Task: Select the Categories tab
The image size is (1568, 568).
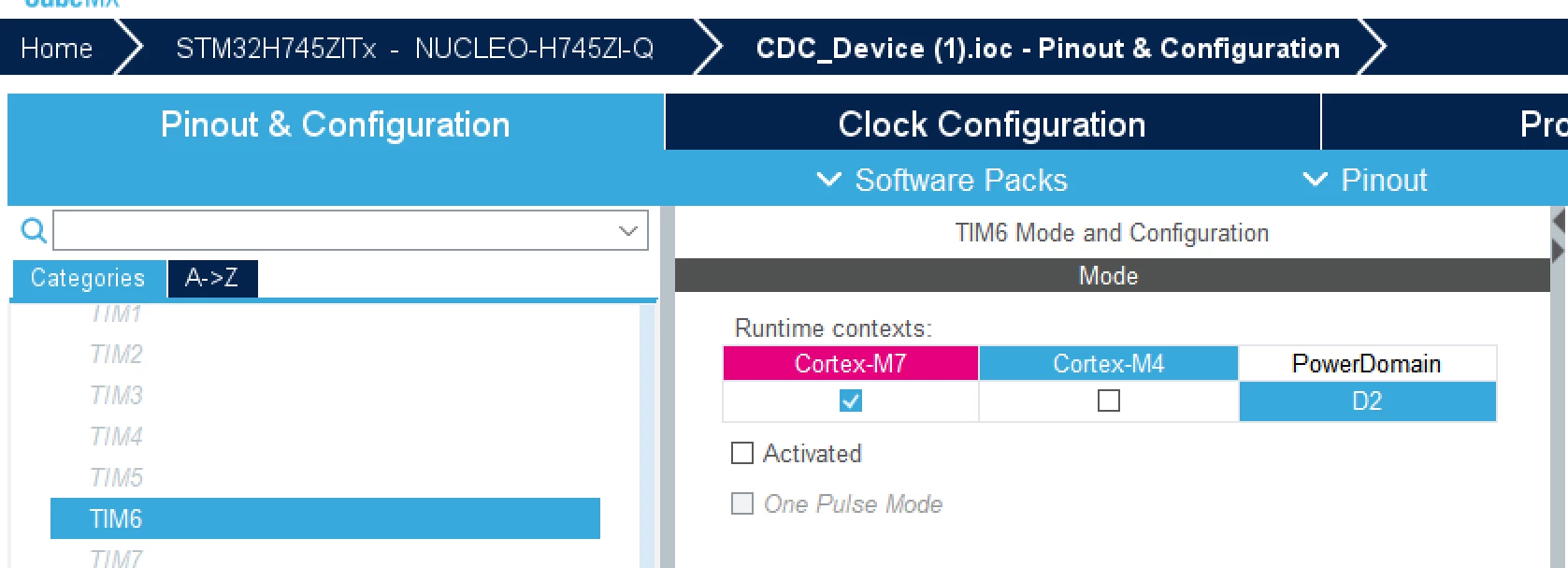Action: [88, 278]
